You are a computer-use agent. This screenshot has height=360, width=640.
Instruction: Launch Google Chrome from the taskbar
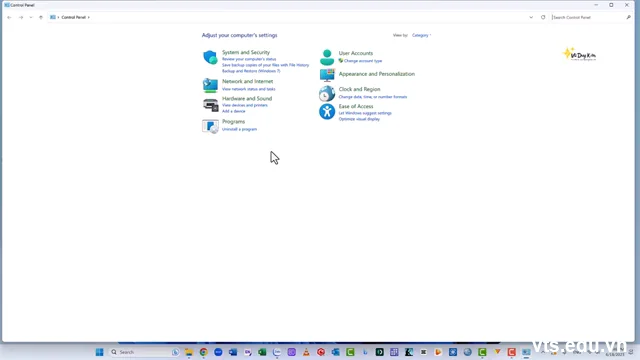(203, 352)
